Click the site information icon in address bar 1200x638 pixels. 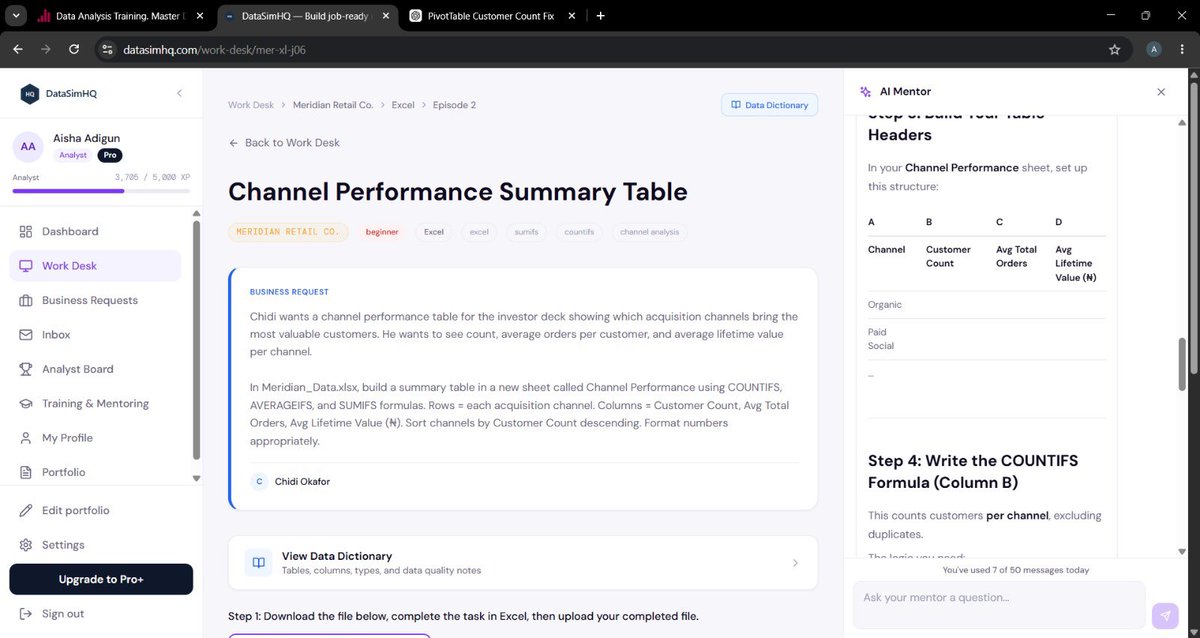108,49
